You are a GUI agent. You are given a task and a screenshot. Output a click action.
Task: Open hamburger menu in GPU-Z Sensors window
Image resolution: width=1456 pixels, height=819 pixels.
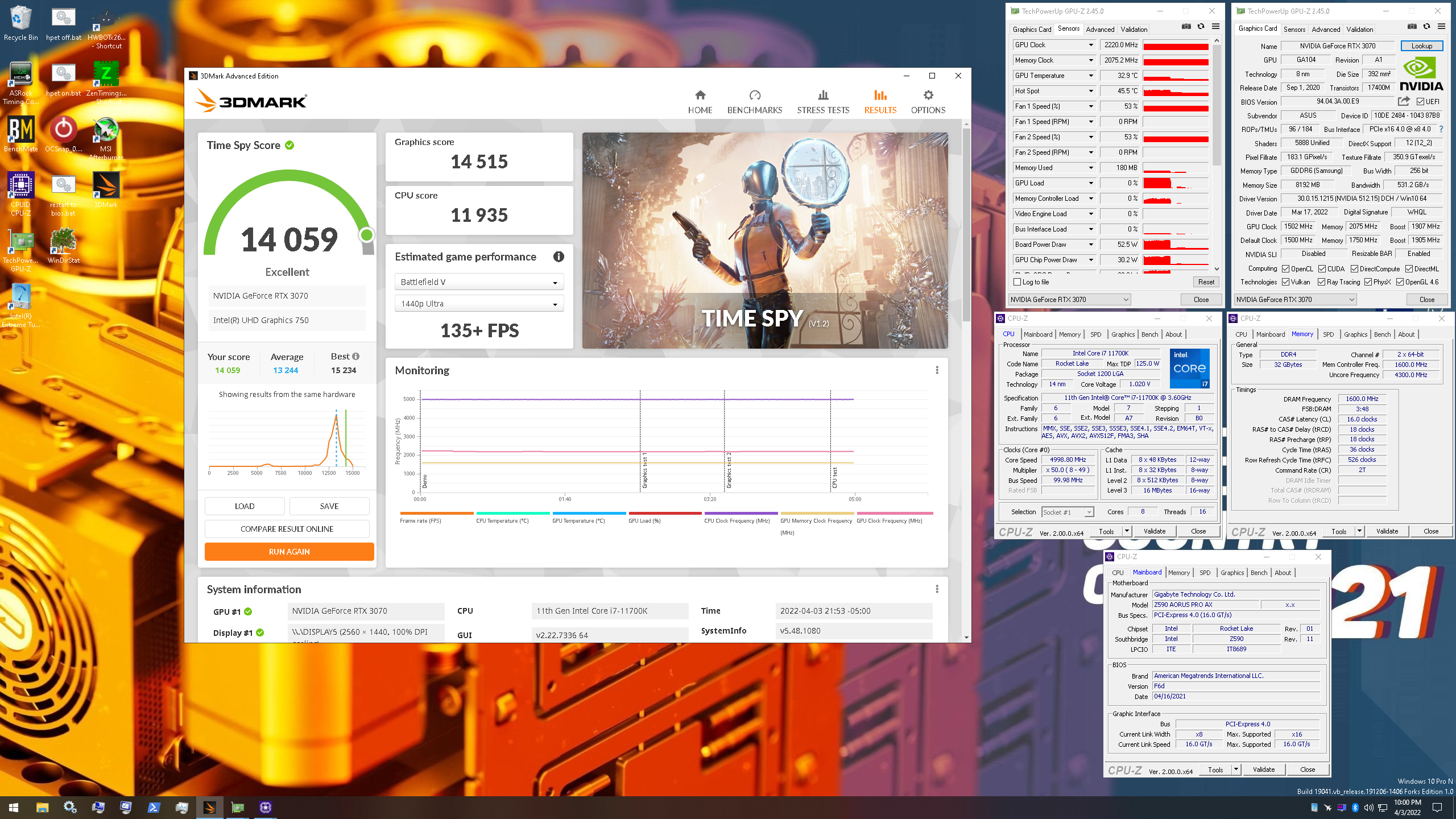(x=1215, y=27)
